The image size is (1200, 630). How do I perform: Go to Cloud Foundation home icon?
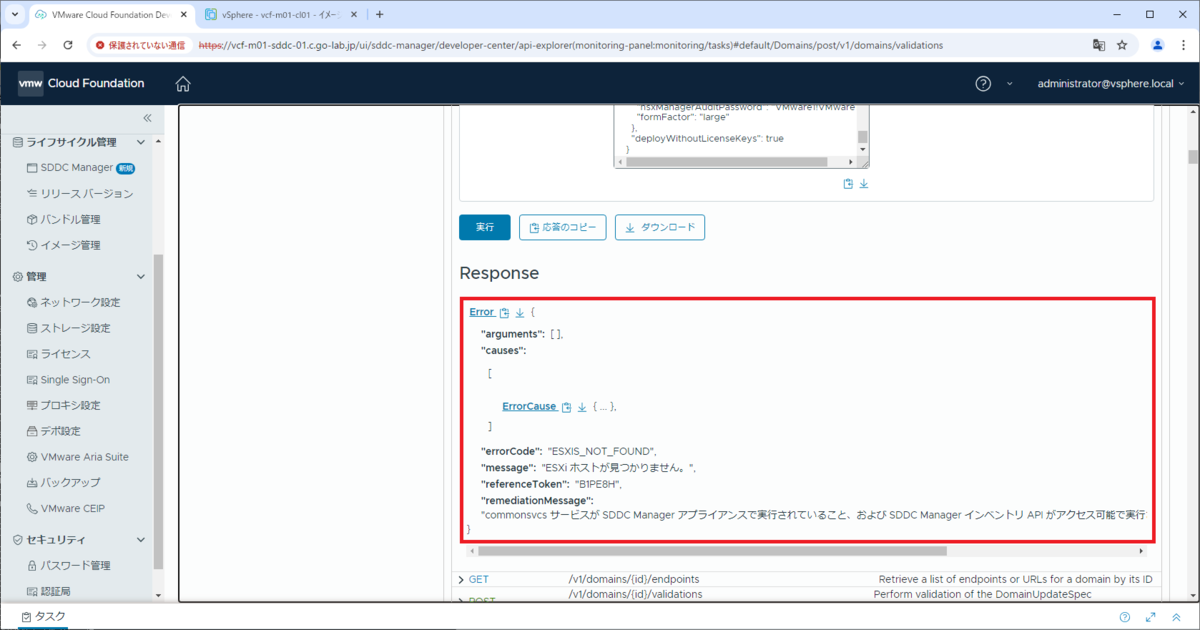tap(183, 84)
